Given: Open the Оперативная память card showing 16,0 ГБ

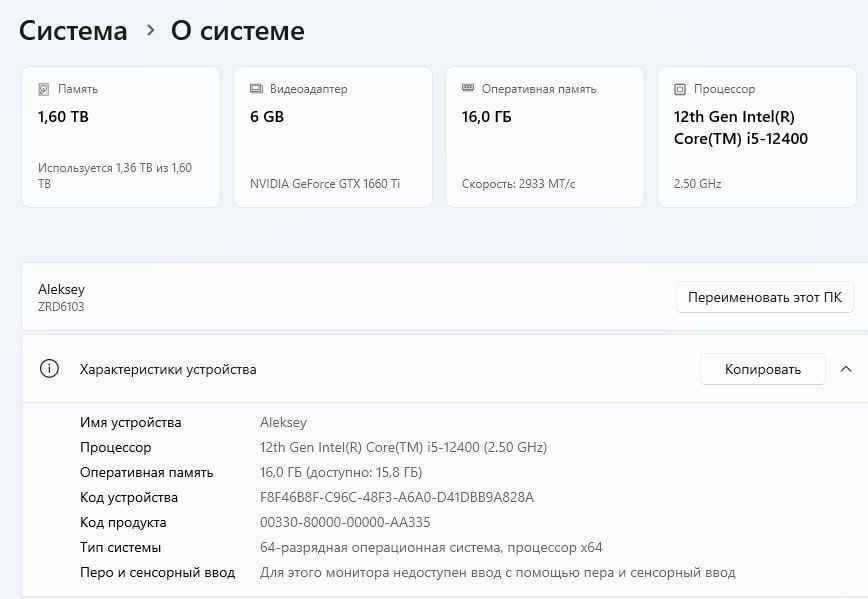Looking at the screenshot, I should click(x=545, y=137).
